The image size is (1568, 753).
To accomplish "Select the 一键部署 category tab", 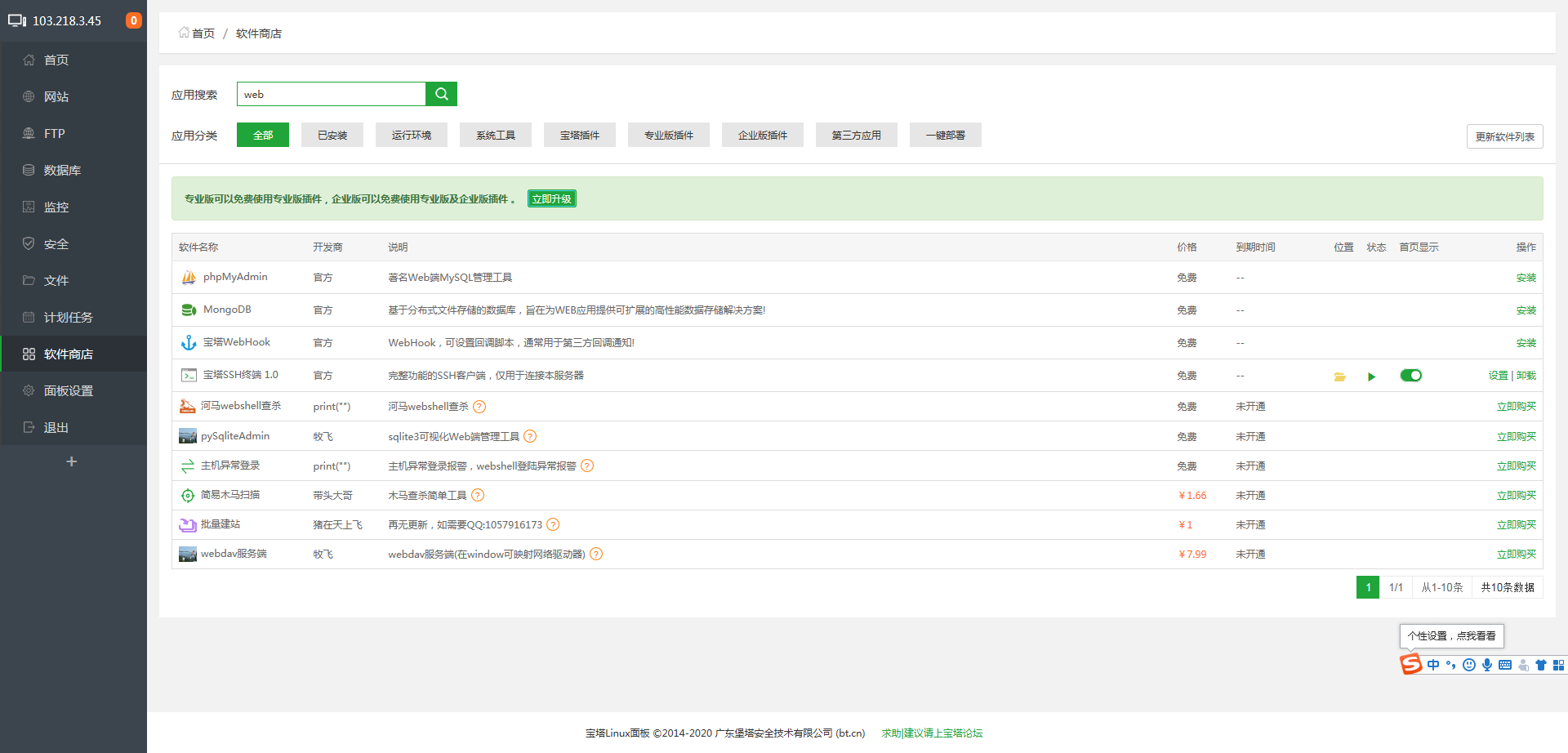I will (x=946, y=135).
